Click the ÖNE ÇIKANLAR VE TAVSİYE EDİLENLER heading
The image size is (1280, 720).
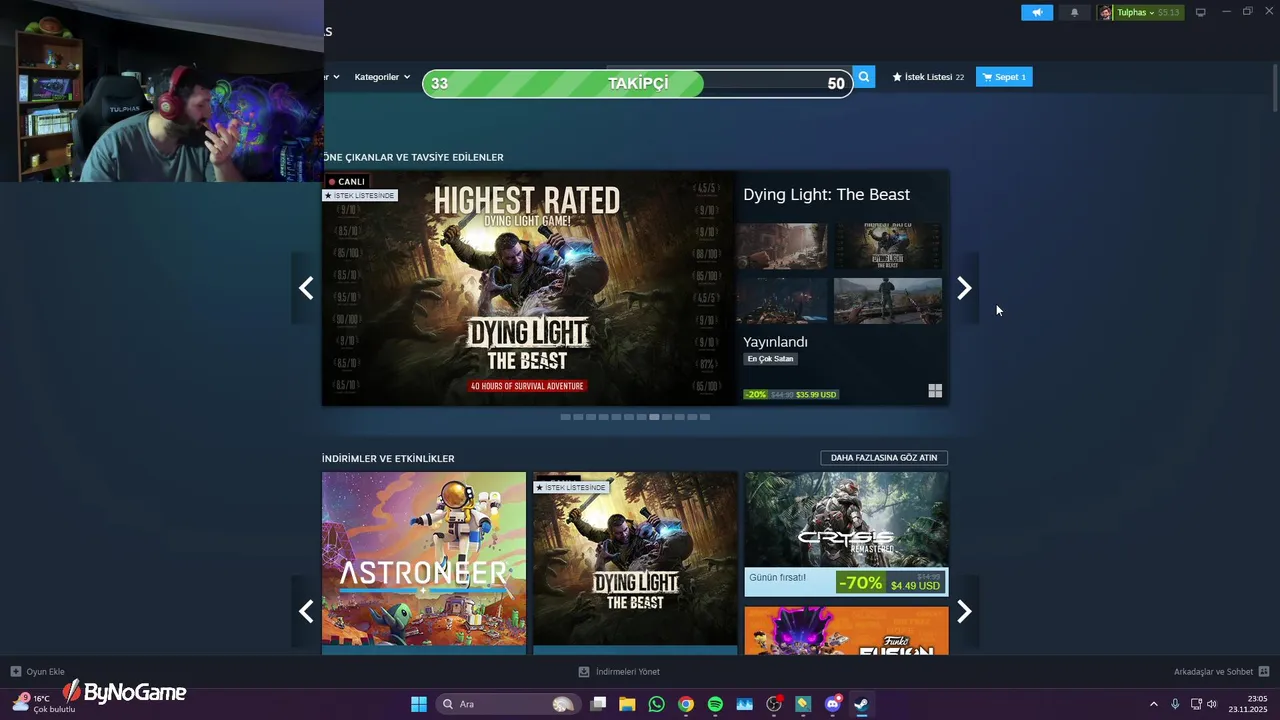413,157
